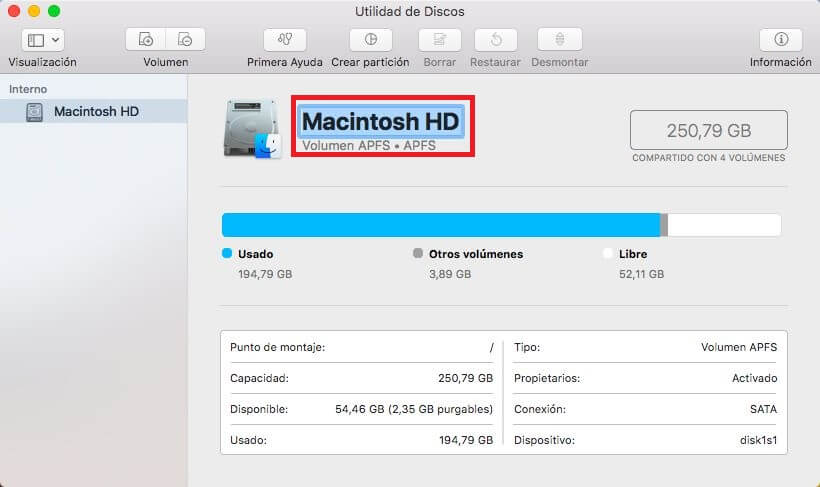This screenshot has width=820, height=487.
Task: Open the Visualización sidebar view dropdown
Action: tap(43, 40)
